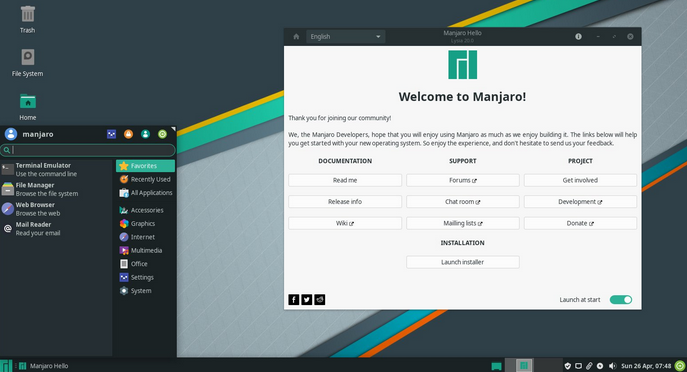Open settings manager icon in menu header
687x372 pixels.
111,134
